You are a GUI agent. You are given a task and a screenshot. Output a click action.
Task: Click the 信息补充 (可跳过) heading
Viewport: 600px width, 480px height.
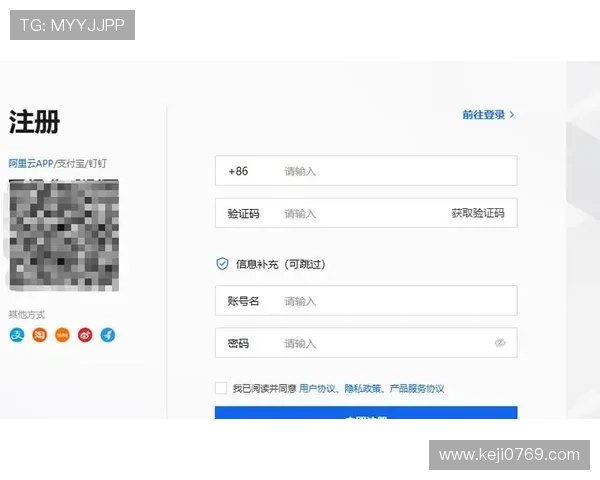click(280, 264)
